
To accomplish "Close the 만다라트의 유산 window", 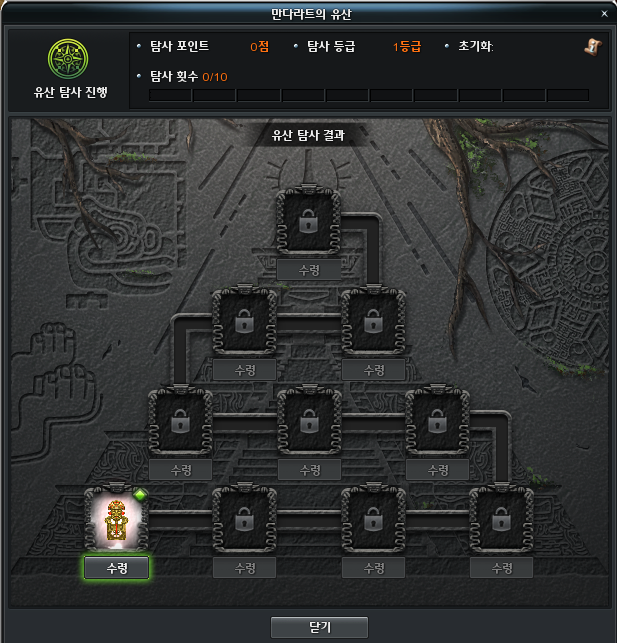I will click(604, 14).
